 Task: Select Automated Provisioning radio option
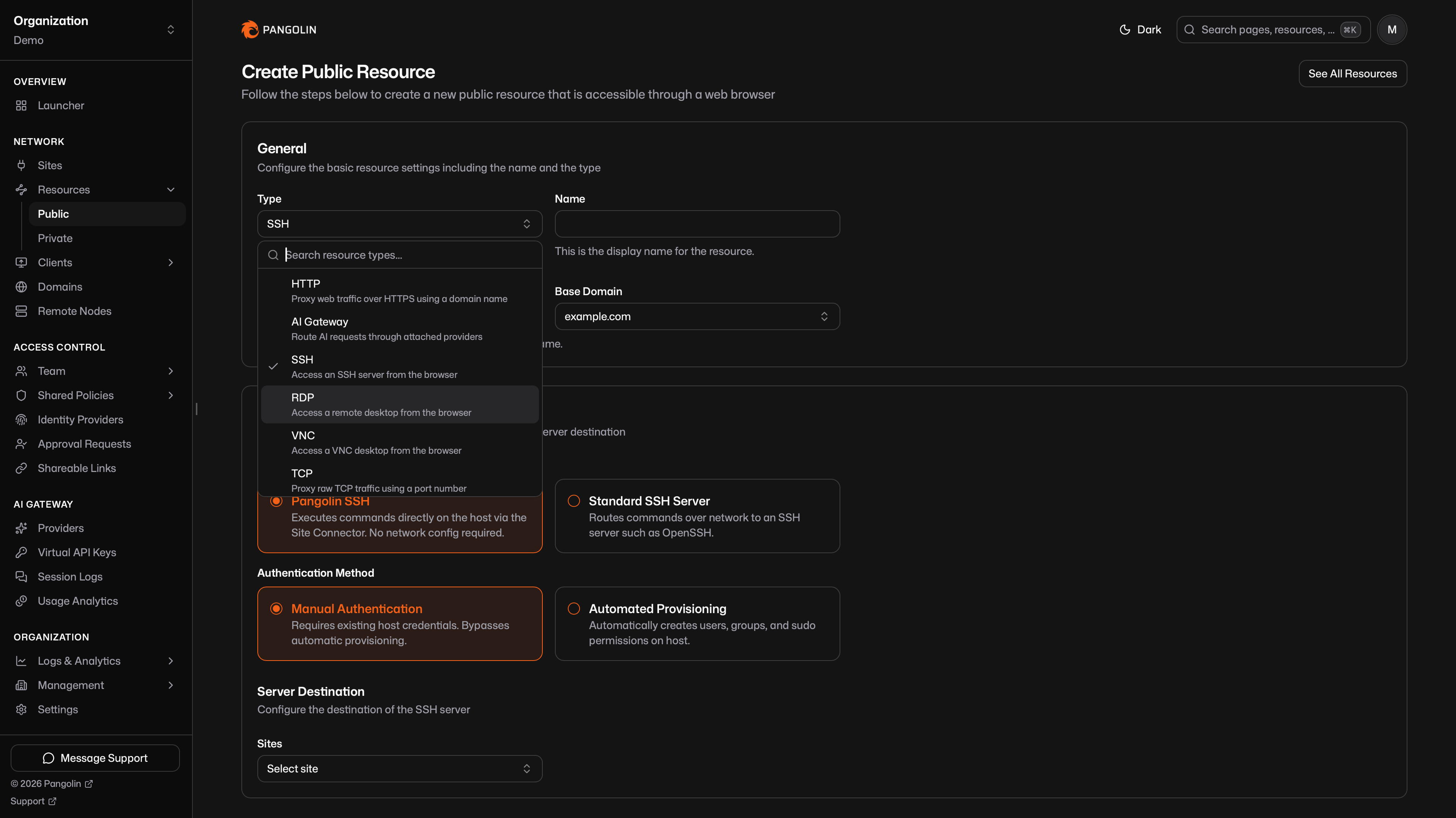click(574, 609)
